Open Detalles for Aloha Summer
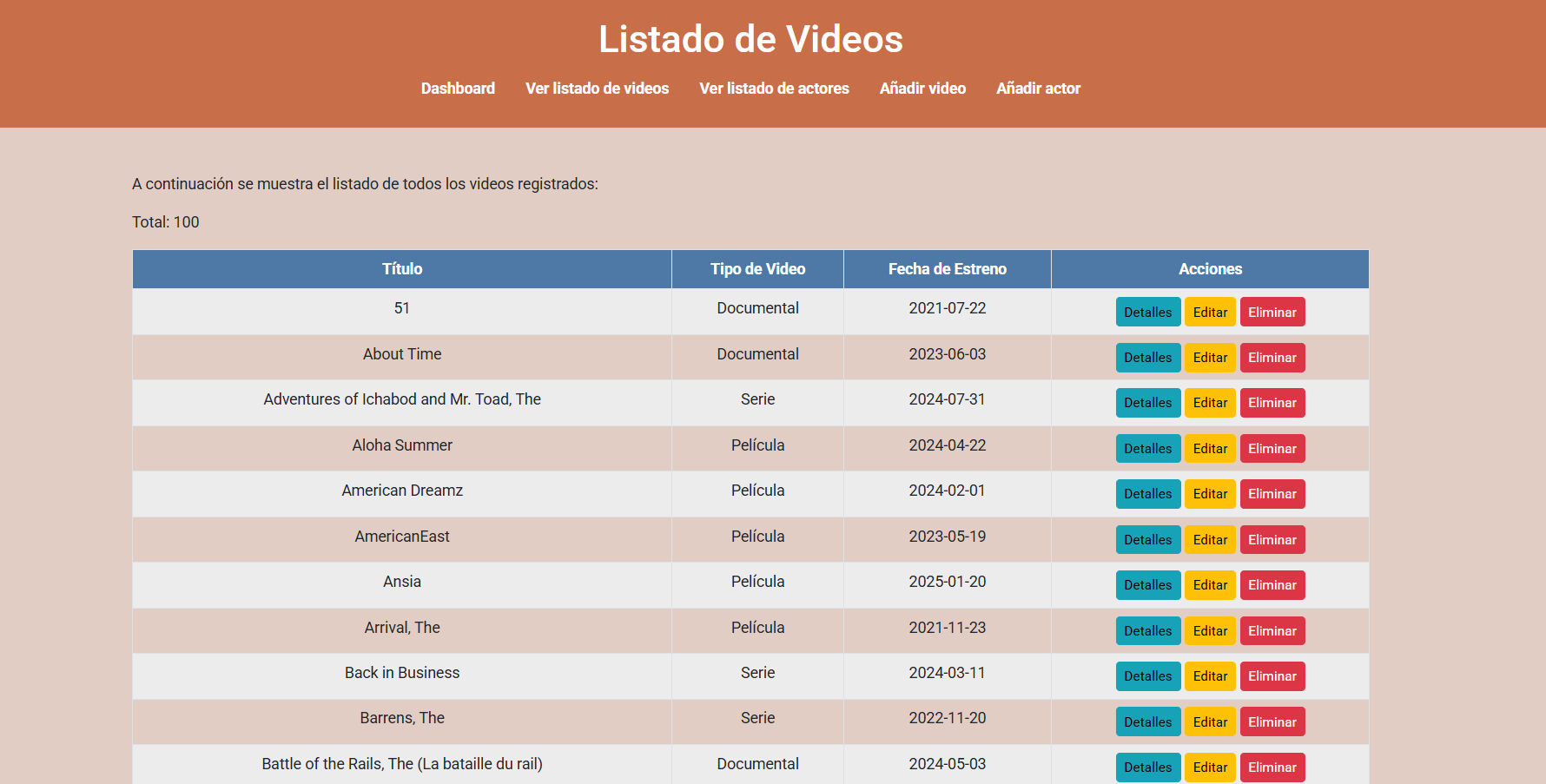Viewport: 1546px width, 784px height. point(1147,449)
